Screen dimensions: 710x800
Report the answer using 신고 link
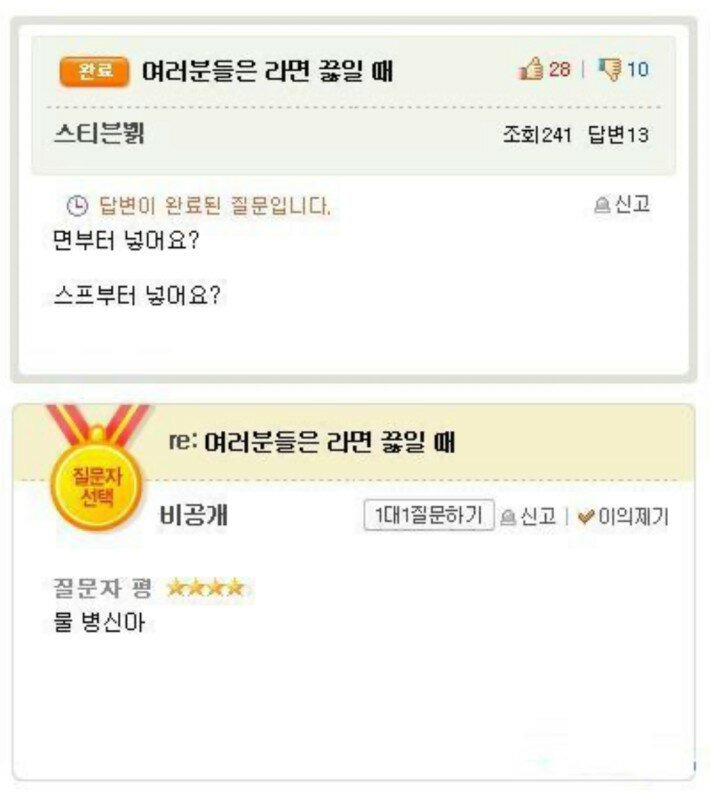538,516
